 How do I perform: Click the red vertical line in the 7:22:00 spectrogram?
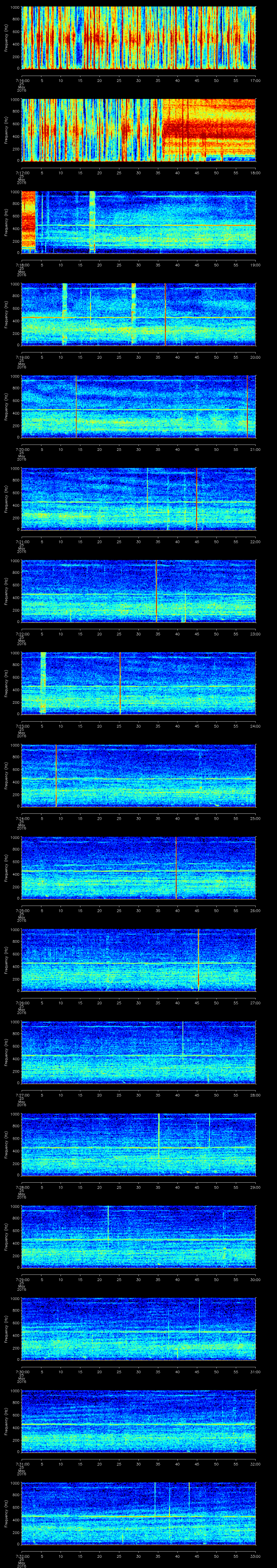(x=156, y=590)
